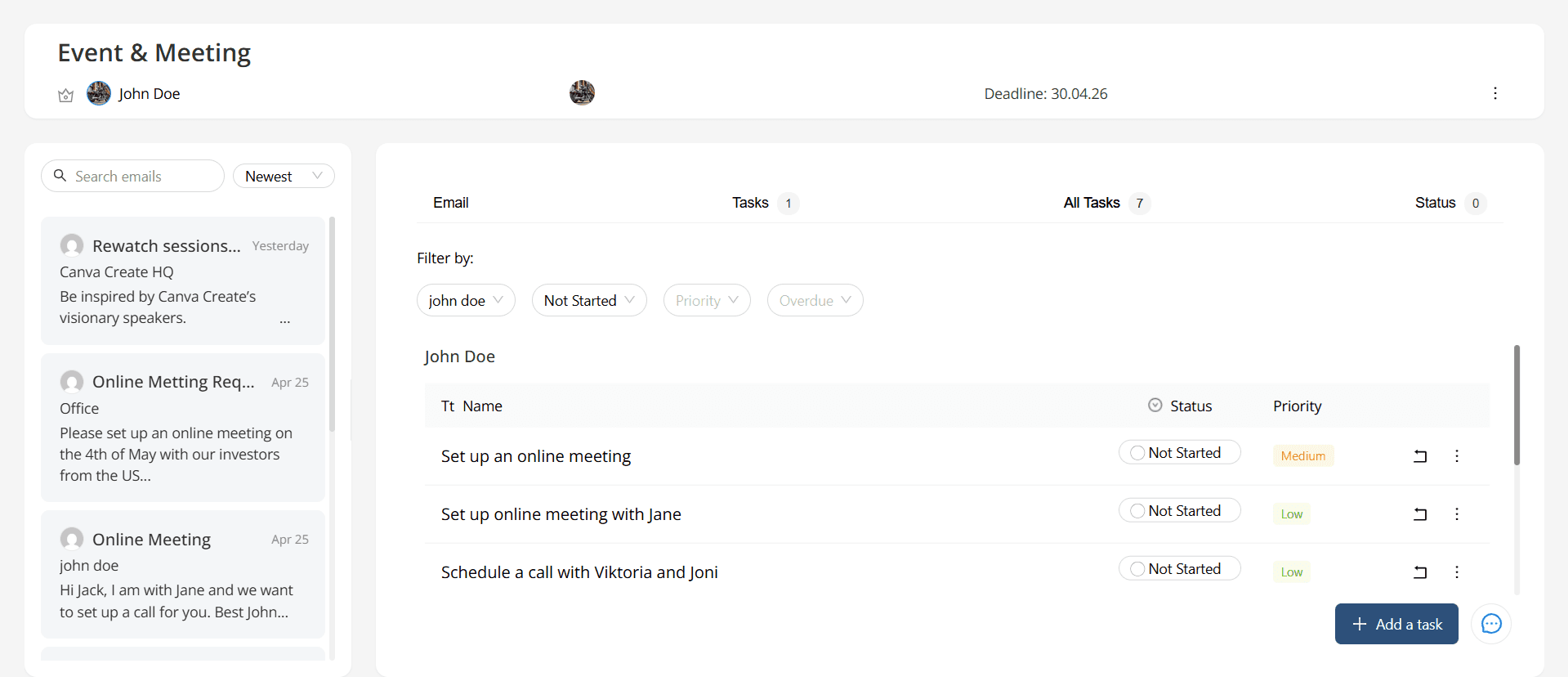
Task: Switch to the All Tasks tab
Action: pyautogui.click(x=1106, y=203)
